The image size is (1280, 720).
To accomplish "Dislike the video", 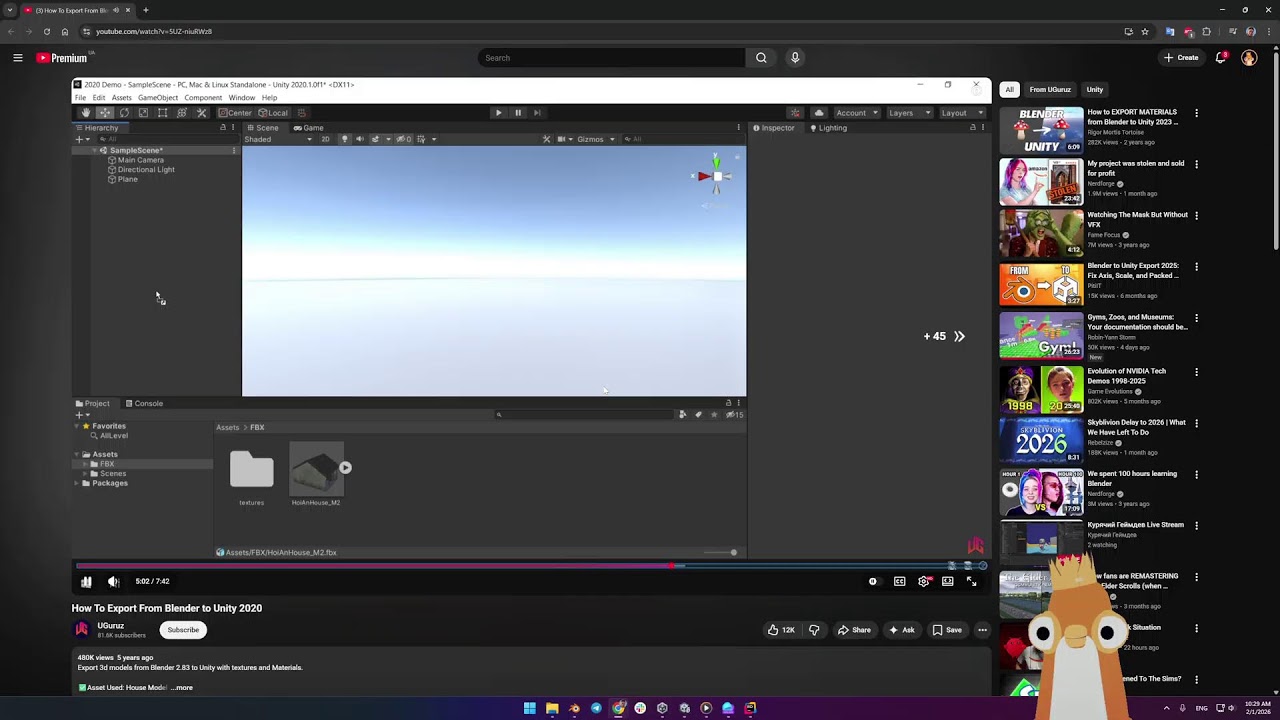I will pyautogui.click(x=814, y=630).
